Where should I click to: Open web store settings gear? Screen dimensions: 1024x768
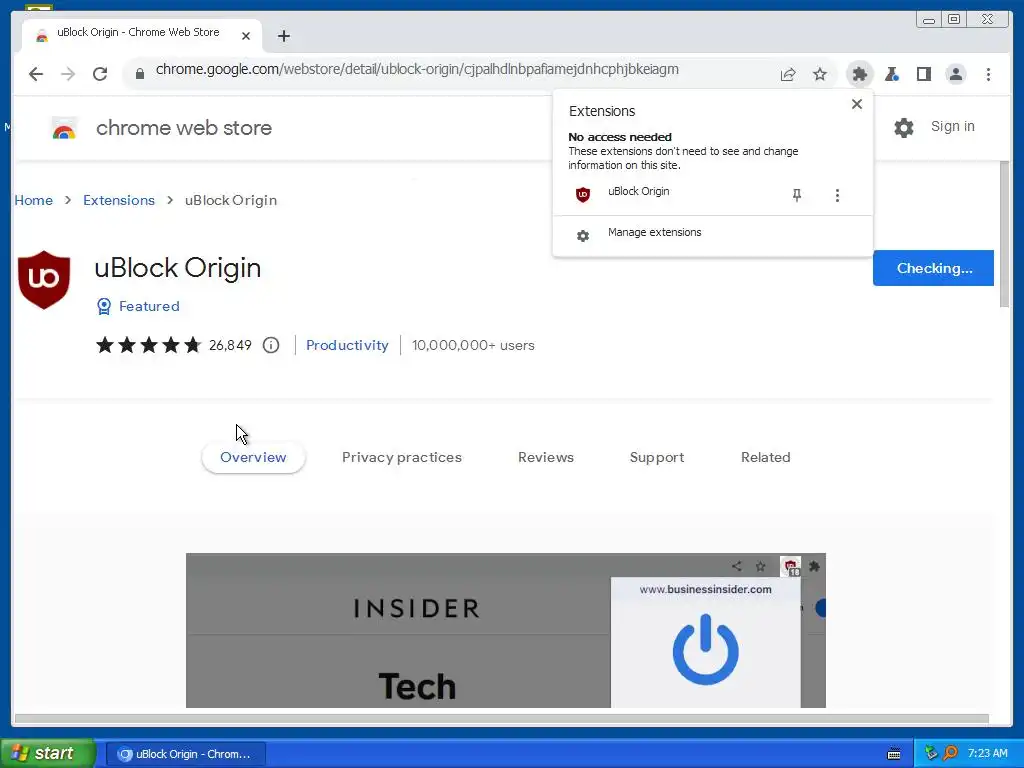(904, 127)
